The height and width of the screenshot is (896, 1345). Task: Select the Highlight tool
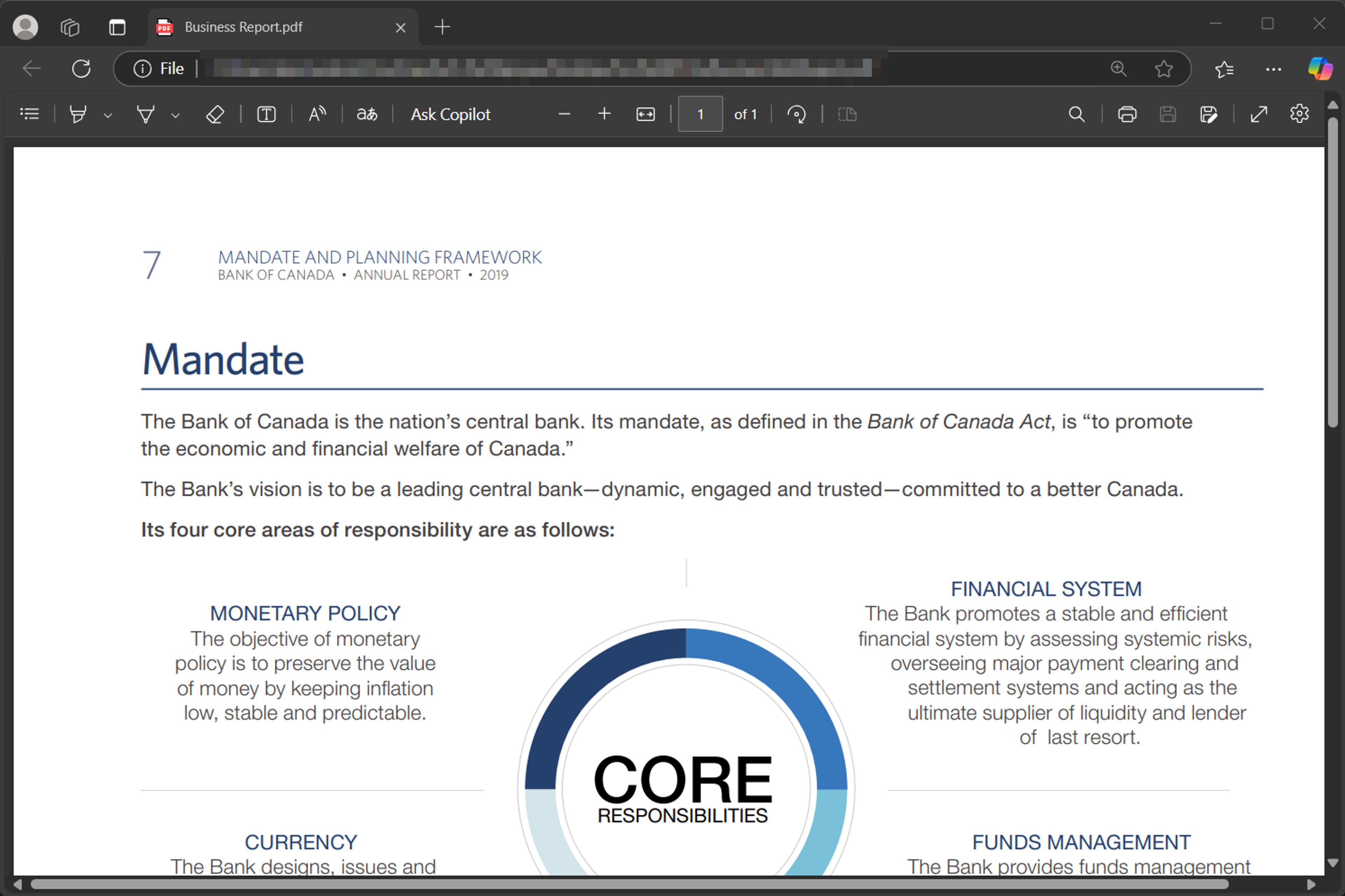point(78,114)
